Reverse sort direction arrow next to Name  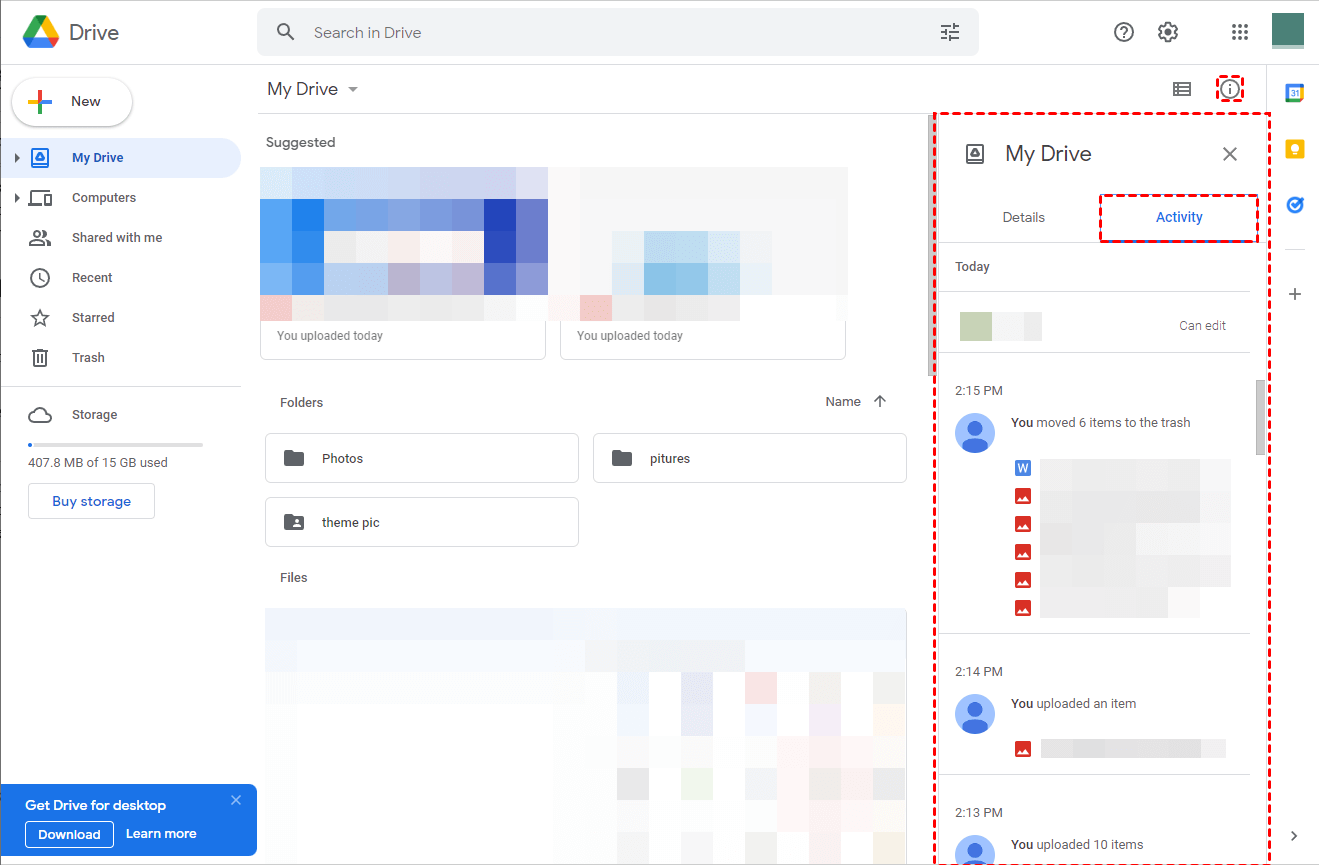point(880,401)
